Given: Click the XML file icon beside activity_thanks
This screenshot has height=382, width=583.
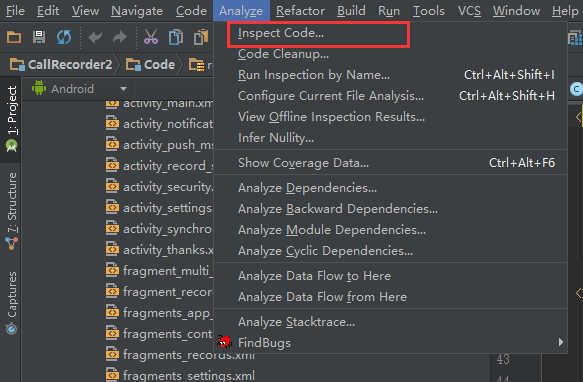Looking at the screenshot, I should [112, 249].
